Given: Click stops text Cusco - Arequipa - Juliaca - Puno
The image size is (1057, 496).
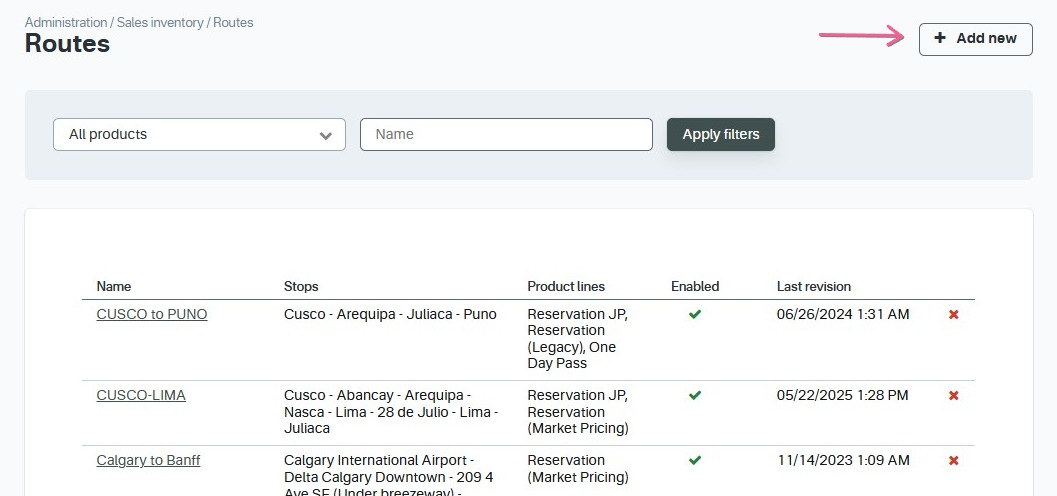Looking at the screenshot, I should (x=390, y=314).
